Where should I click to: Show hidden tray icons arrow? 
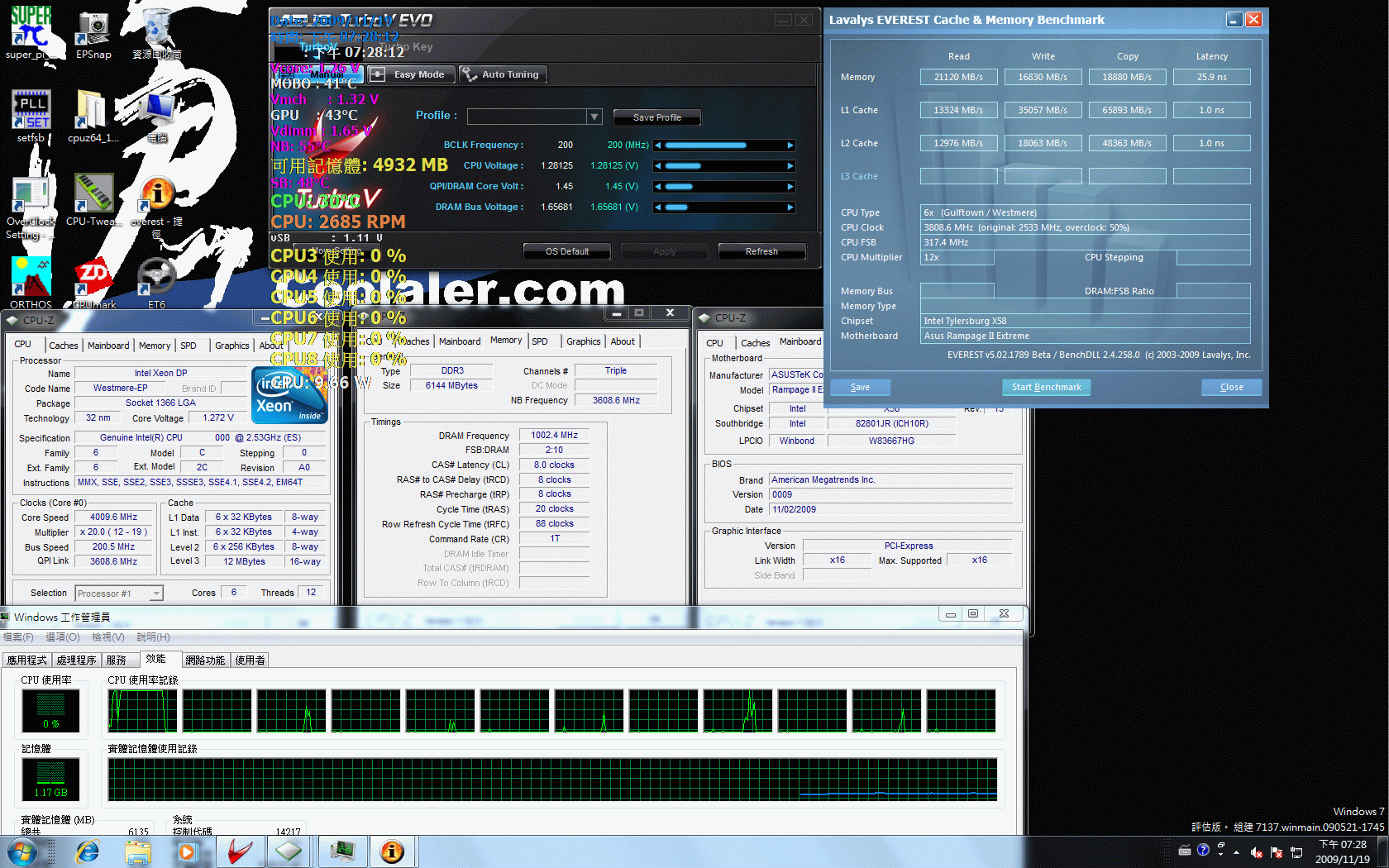click(x=1237, y=852)
